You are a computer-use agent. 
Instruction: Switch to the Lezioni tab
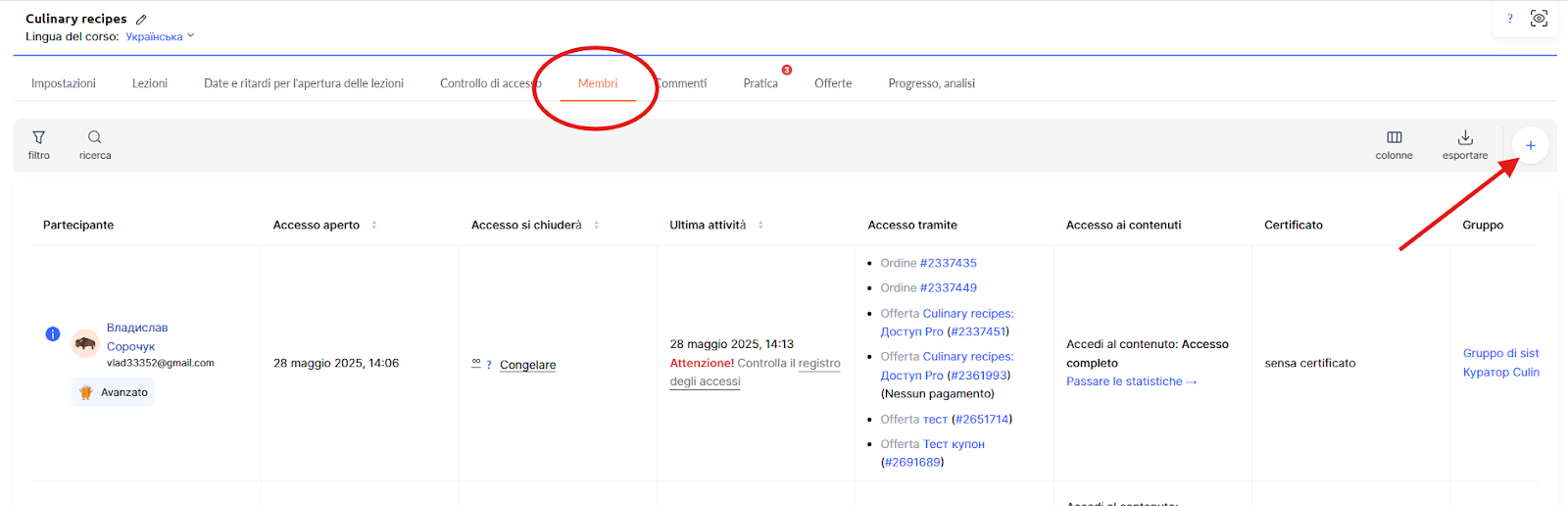150,83
